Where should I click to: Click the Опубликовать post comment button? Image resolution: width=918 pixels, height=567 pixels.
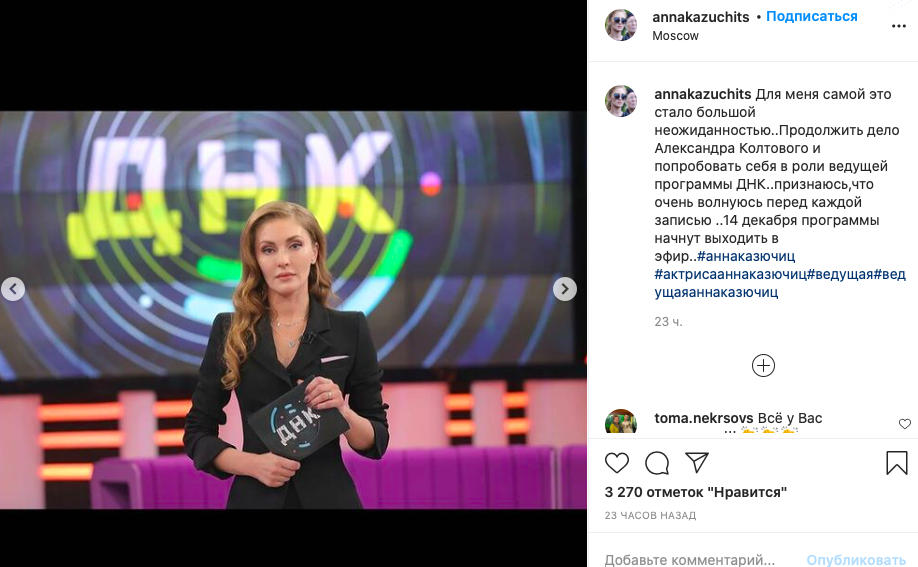(x=856, y=560)
